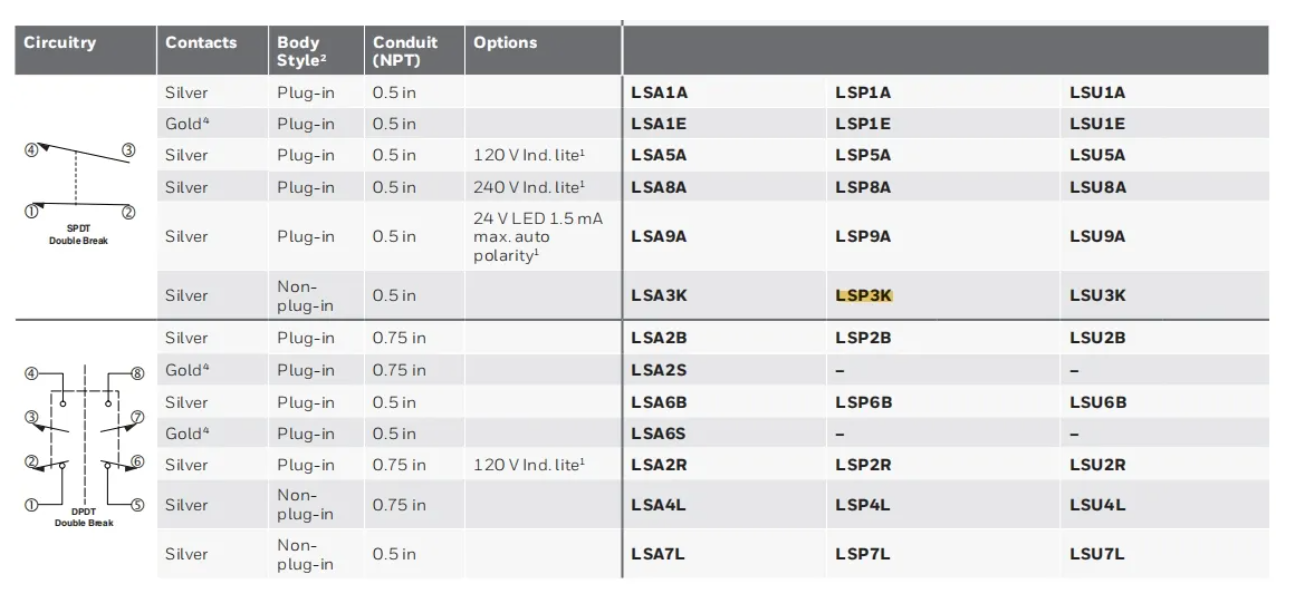Viewport: 1290px width, 589px height.
Task: Click terminal 8 in the DPDT diagram
Action: tap(138, 374)
